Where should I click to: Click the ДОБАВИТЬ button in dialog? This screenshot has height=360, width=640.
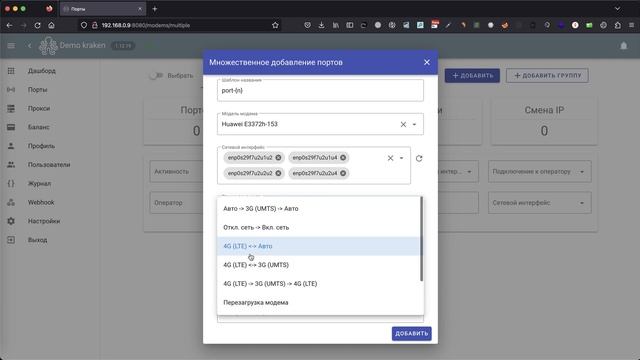411,333
